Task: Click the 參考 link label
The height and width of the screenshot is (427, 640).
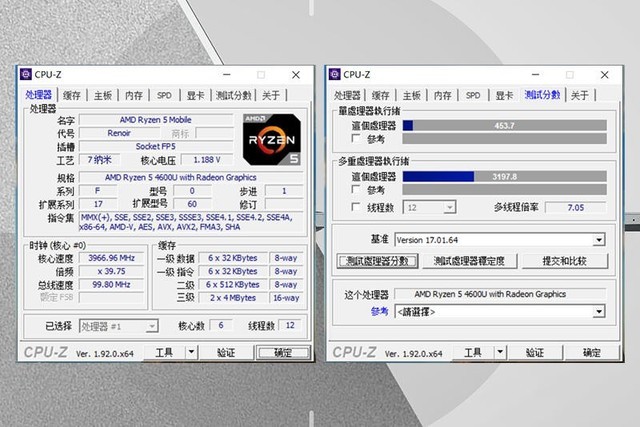Action: pos(380,311)
